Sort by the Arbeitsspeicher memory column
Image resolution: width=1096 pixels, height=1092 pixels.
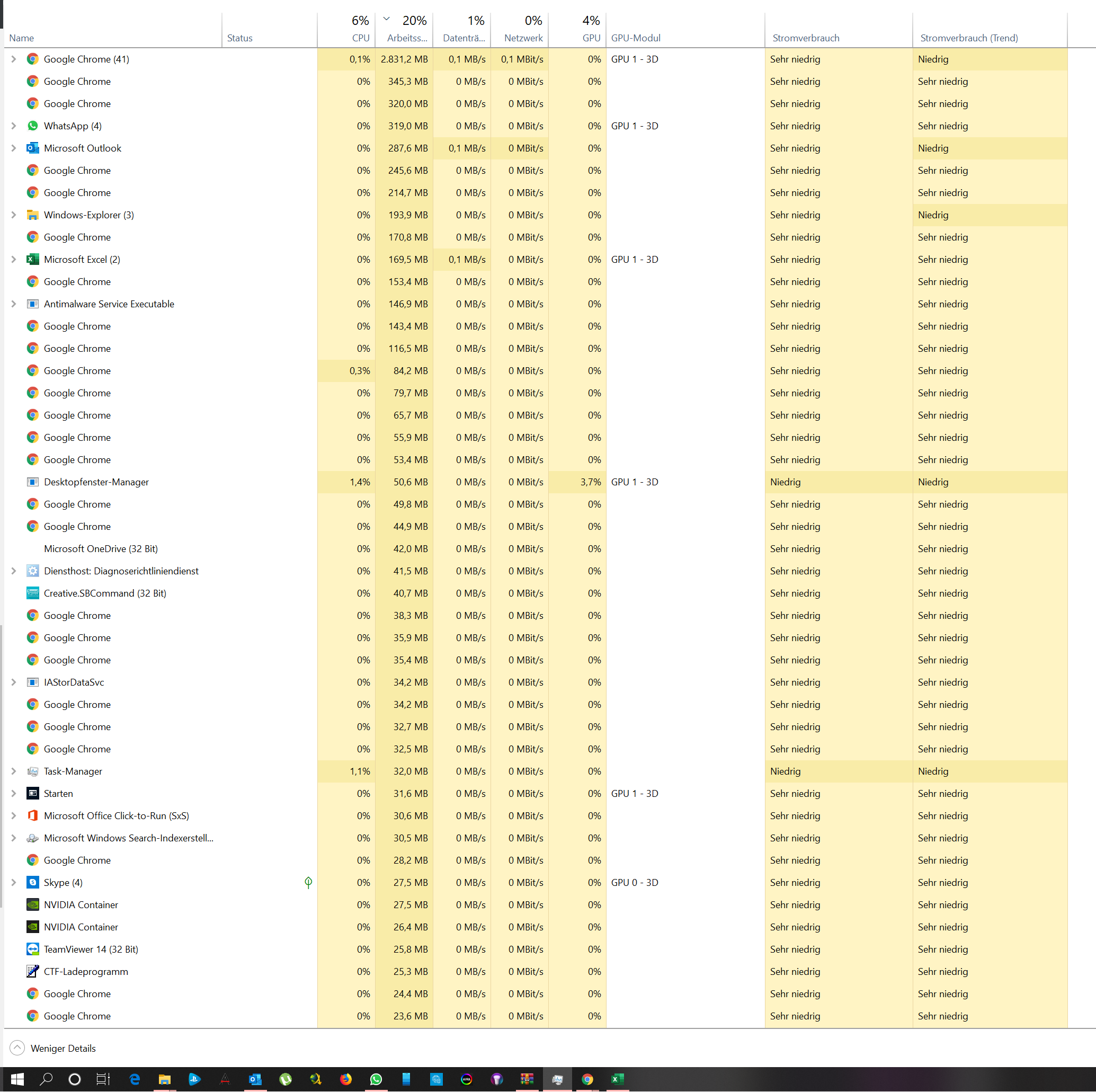click(x=404, y=30)
